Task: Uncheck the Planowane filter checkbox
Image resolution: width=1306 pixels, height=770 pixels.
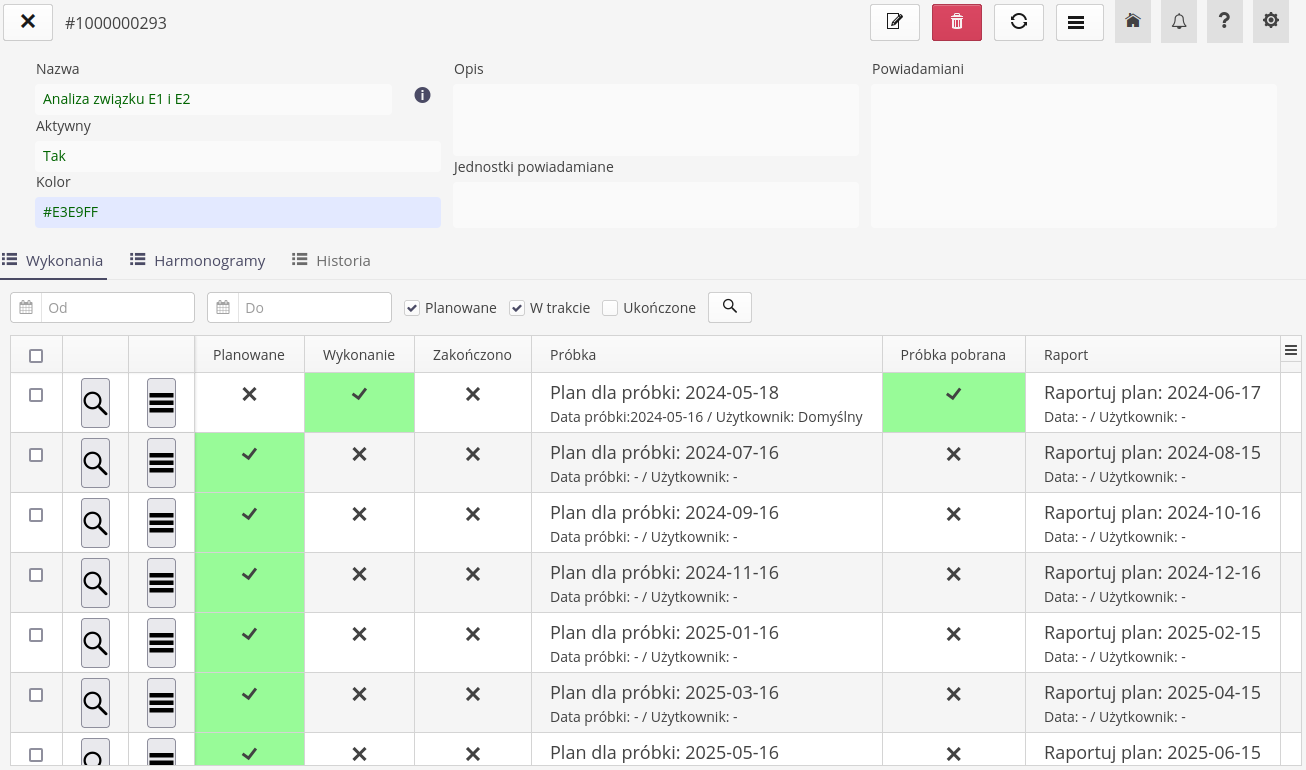Action: 412,308
